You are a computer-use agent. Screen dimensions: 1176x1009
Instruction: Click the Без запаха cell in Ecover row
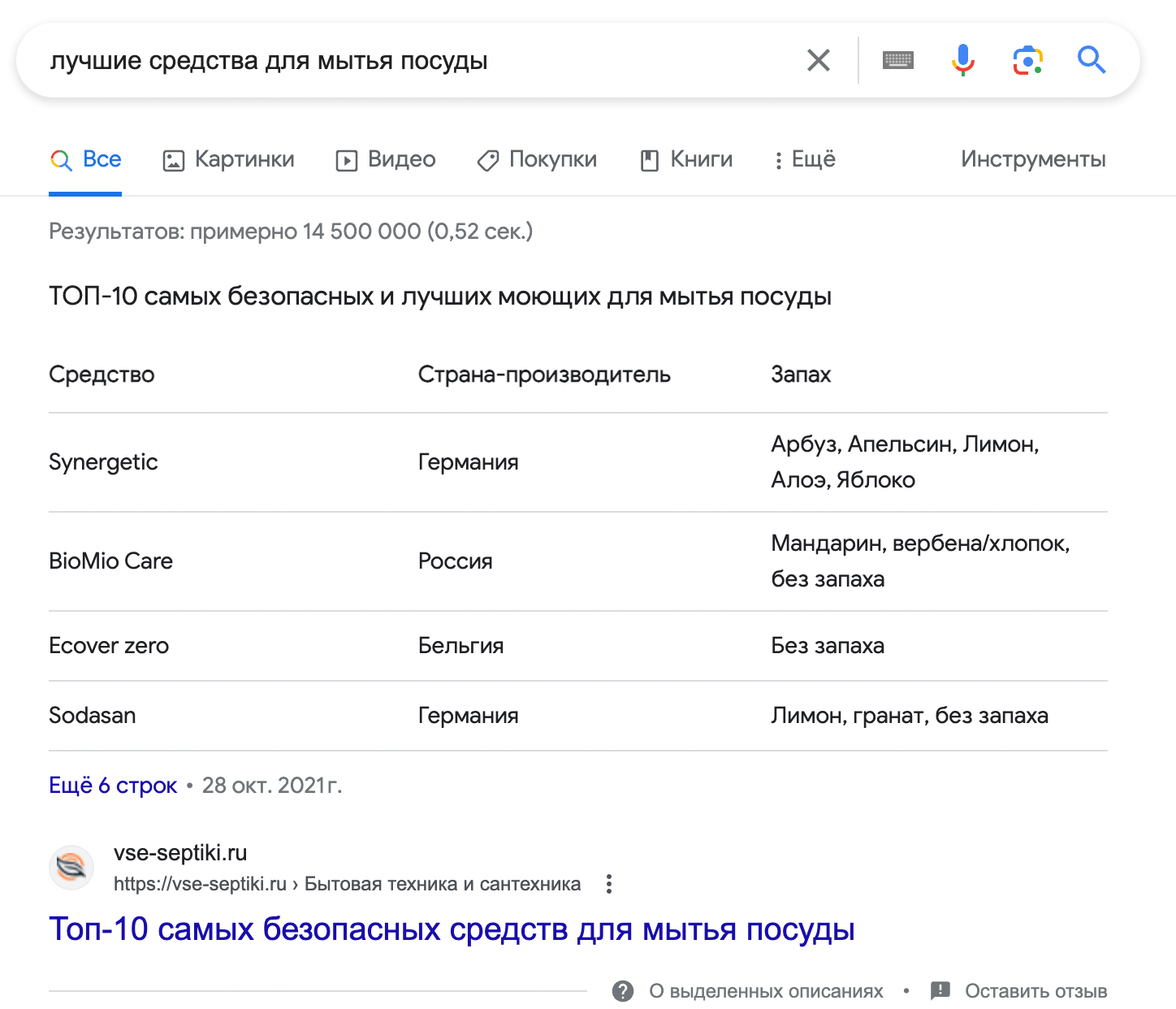coord(828,646)
